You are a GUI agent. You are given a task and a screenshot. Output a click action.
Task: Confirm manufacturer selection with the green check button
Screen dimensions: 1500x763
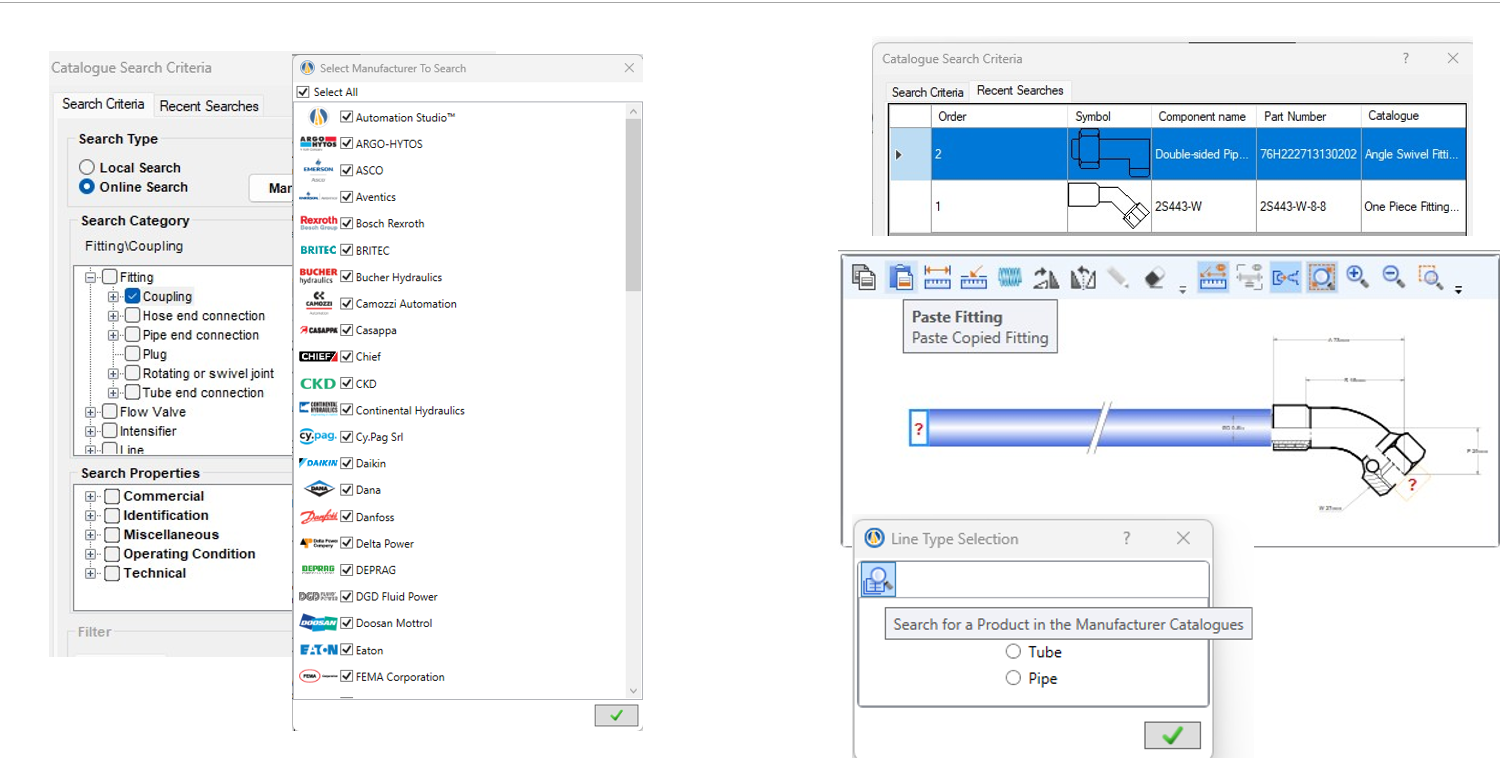click(616, 715)
